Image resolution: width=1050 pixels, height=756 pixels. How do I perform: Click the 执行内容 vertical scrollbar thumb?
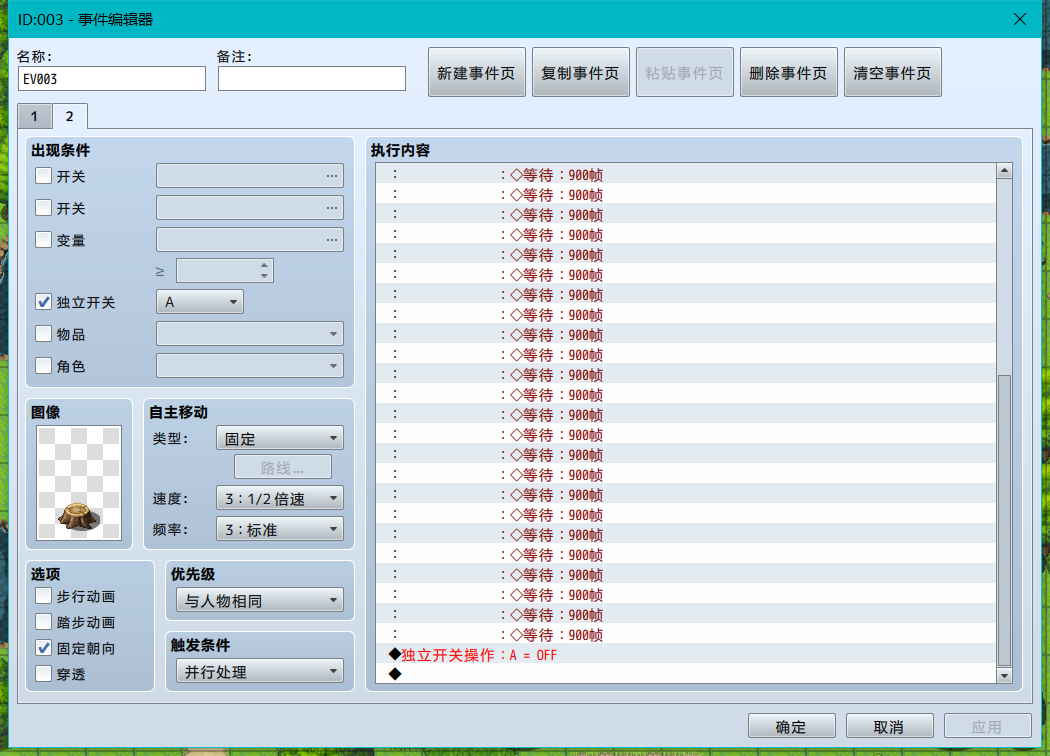[1004, 521]
